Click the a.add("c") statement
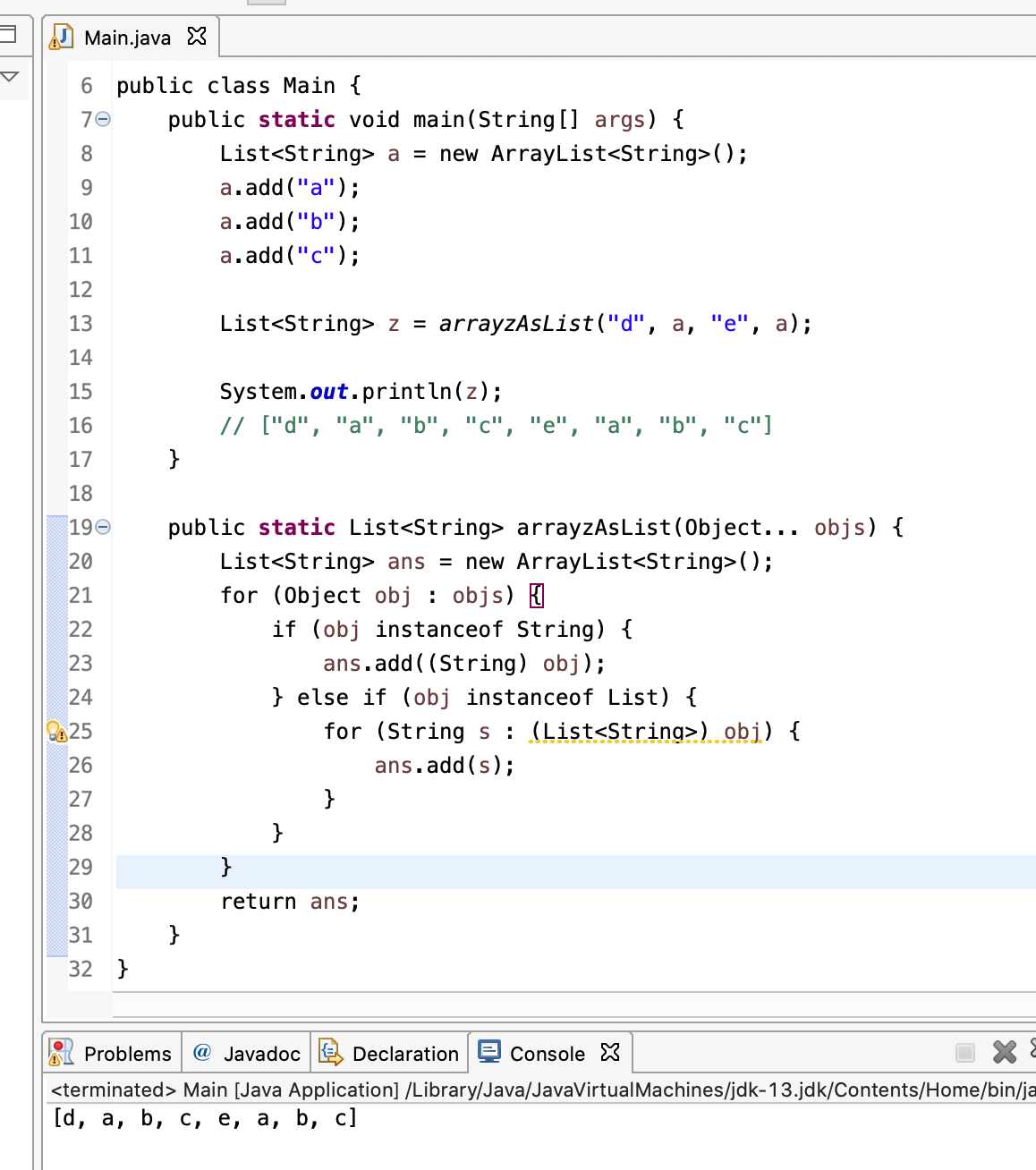The height and width of the screenshot is (1170, 1036). 290,256
